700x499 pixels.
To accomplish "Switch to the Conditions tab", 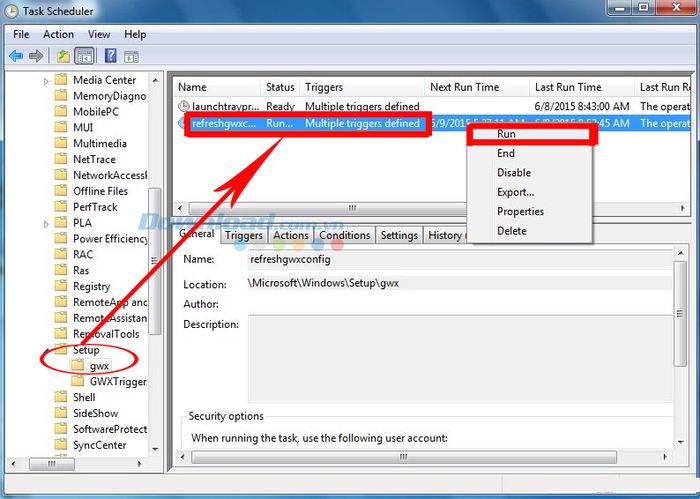I will 345,235.
